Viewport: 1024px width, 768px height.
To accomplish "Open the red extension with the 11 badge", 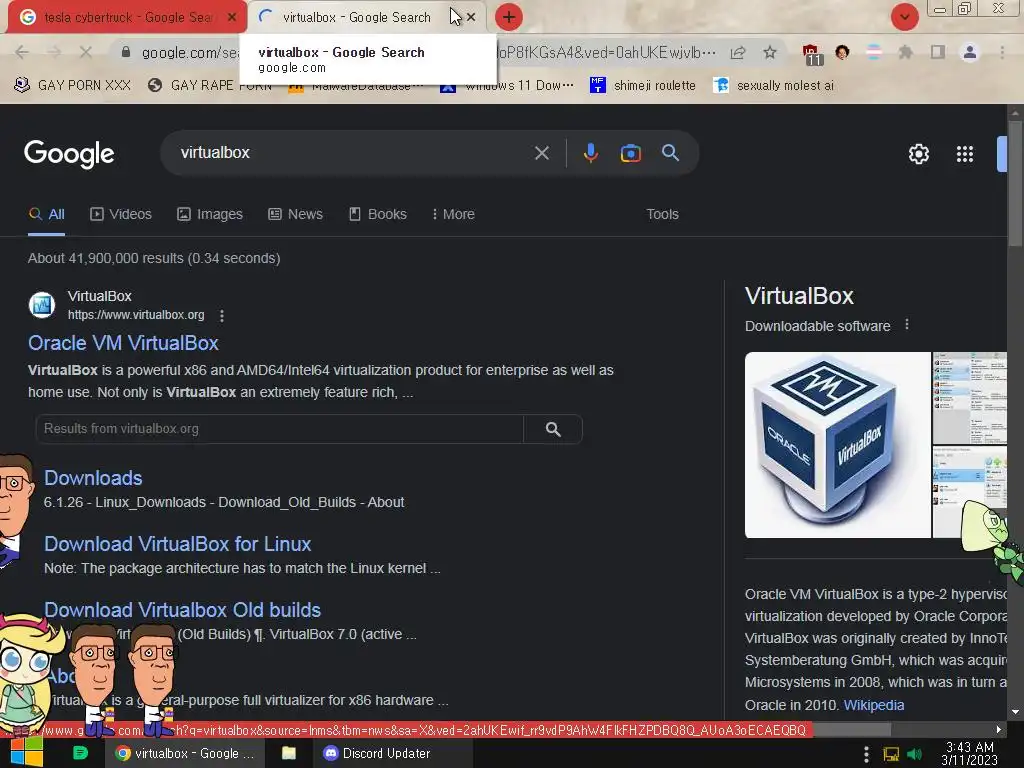I will [812, 54].
